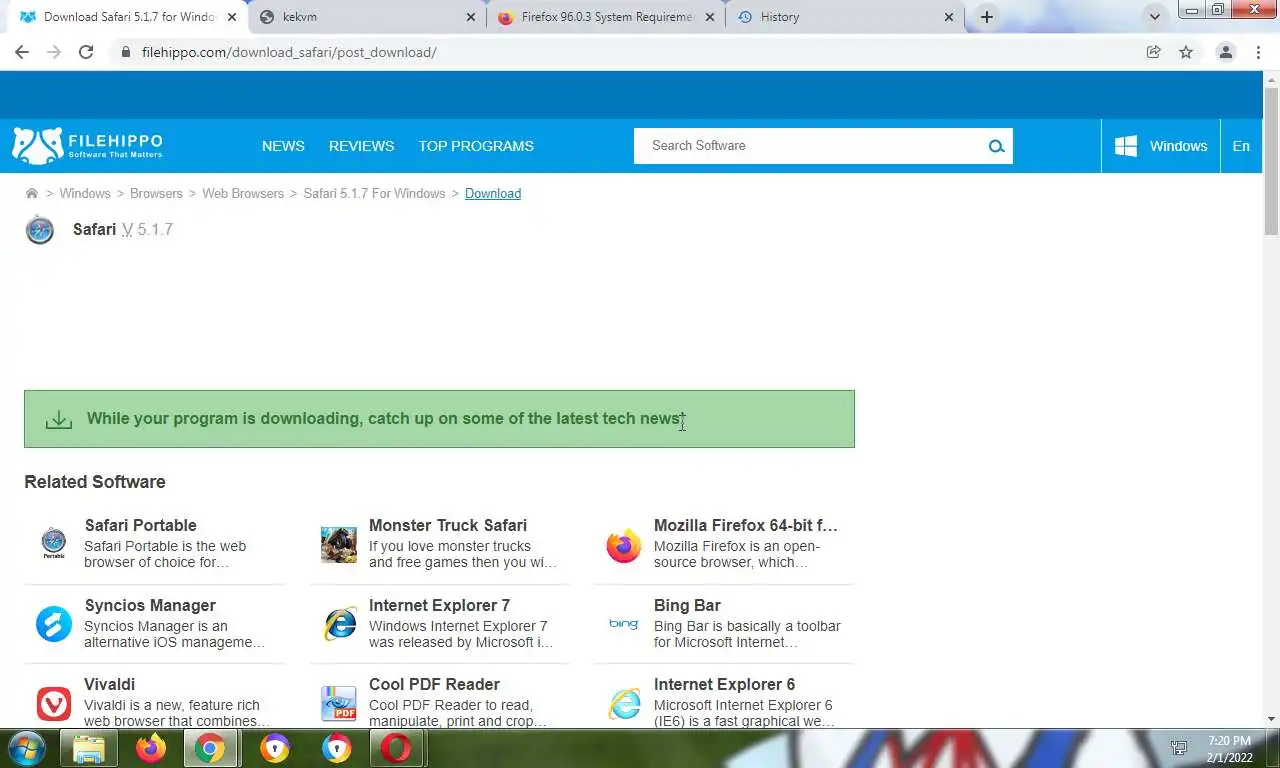Click the Web Browsers breadcrumb link

243,193
